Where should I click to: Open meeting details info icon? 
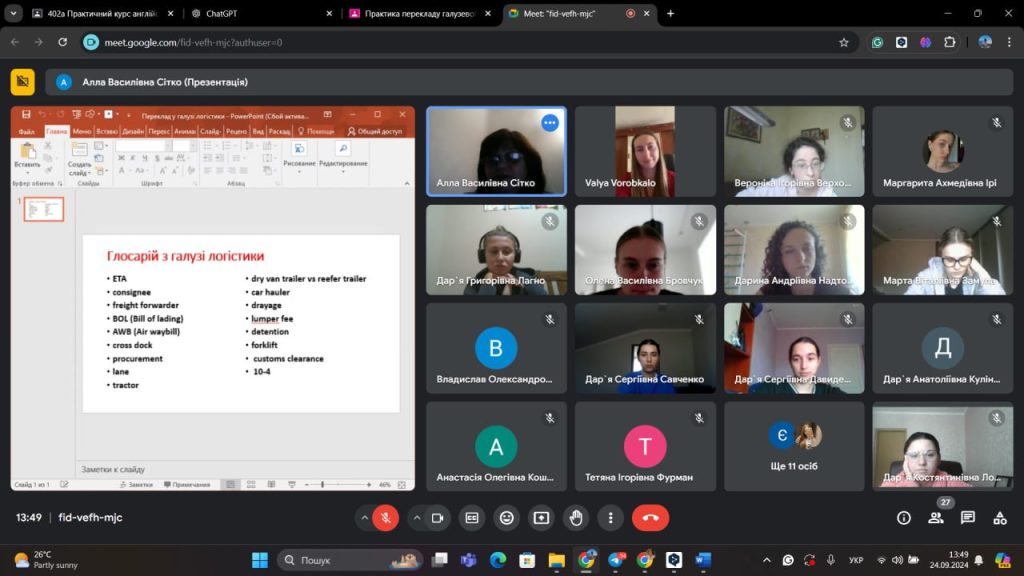[x=904, y=518]
